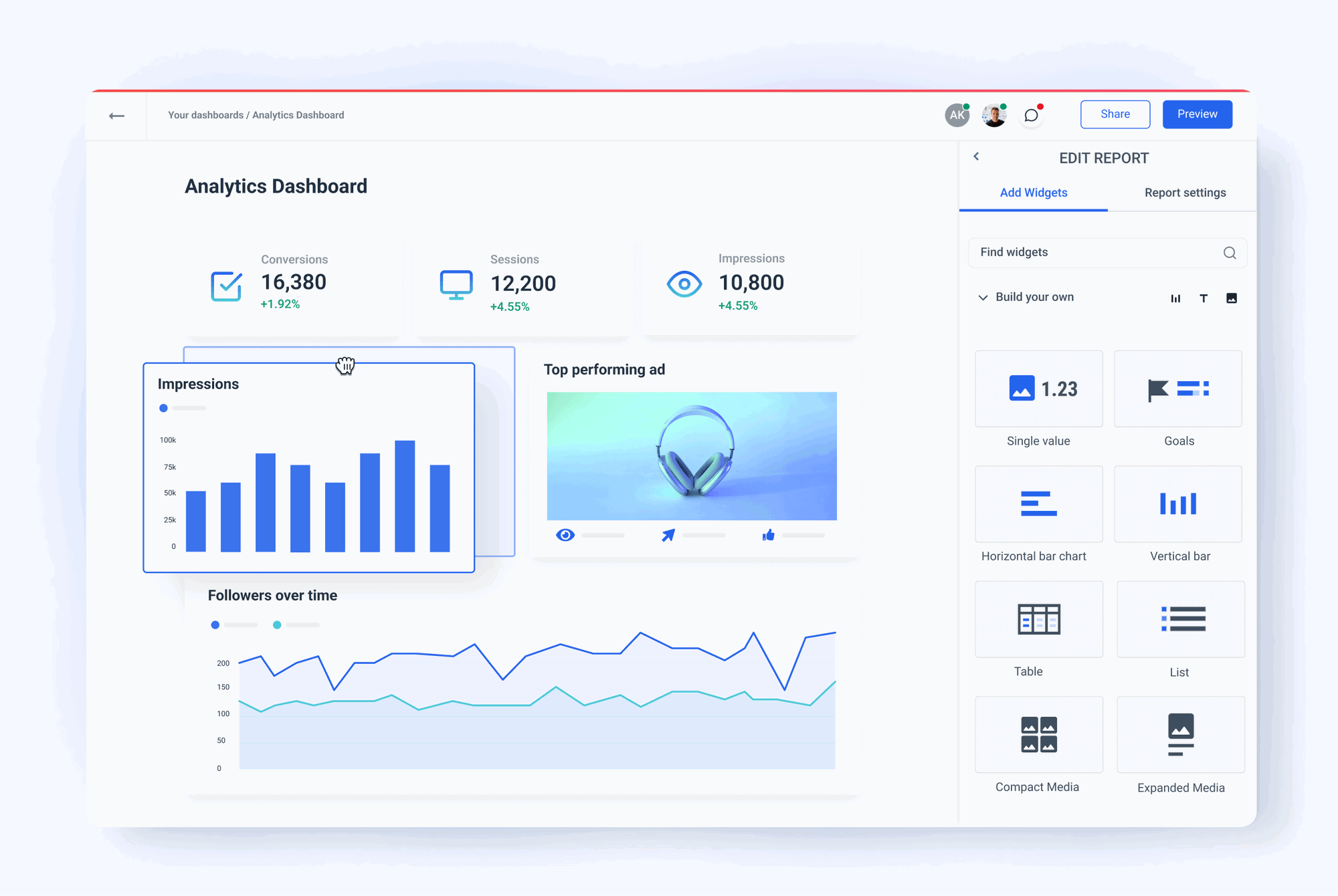Image resolution: width=1338 pixels, height=896 pixels.
Task: Choose the Horizontal bar chart widget
Action: tap(1038, 503)
